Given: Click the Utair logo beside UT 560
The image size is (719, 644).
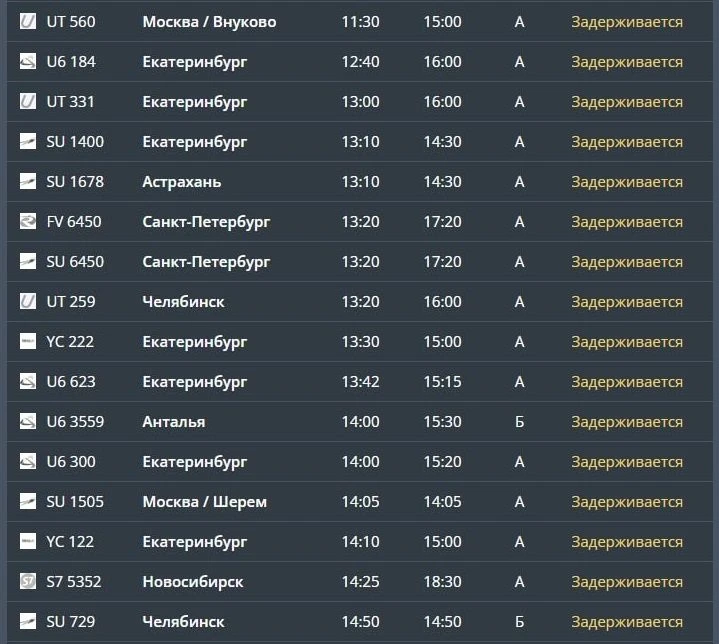Looking at the screenshot, I should pyautogui.click(x=28, y=21).
